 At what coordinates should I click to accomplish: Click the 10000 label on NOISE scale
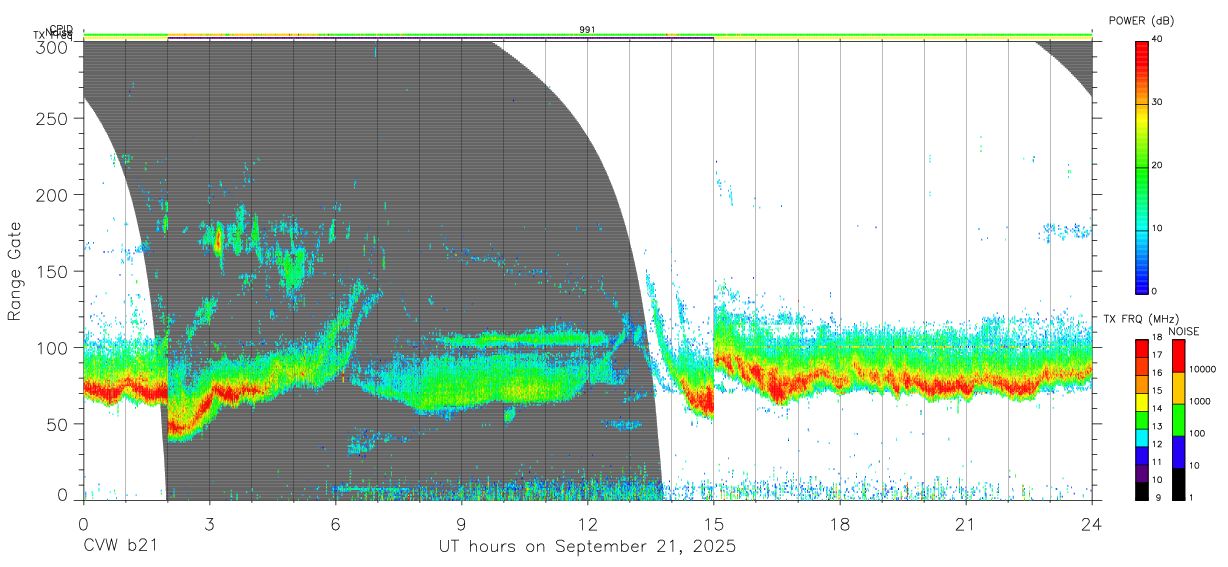1201,370
